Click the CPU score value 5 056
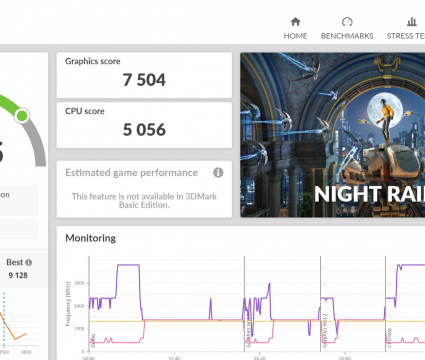Image resolution: width=425 pixels, height=360 pixels. 144,130
